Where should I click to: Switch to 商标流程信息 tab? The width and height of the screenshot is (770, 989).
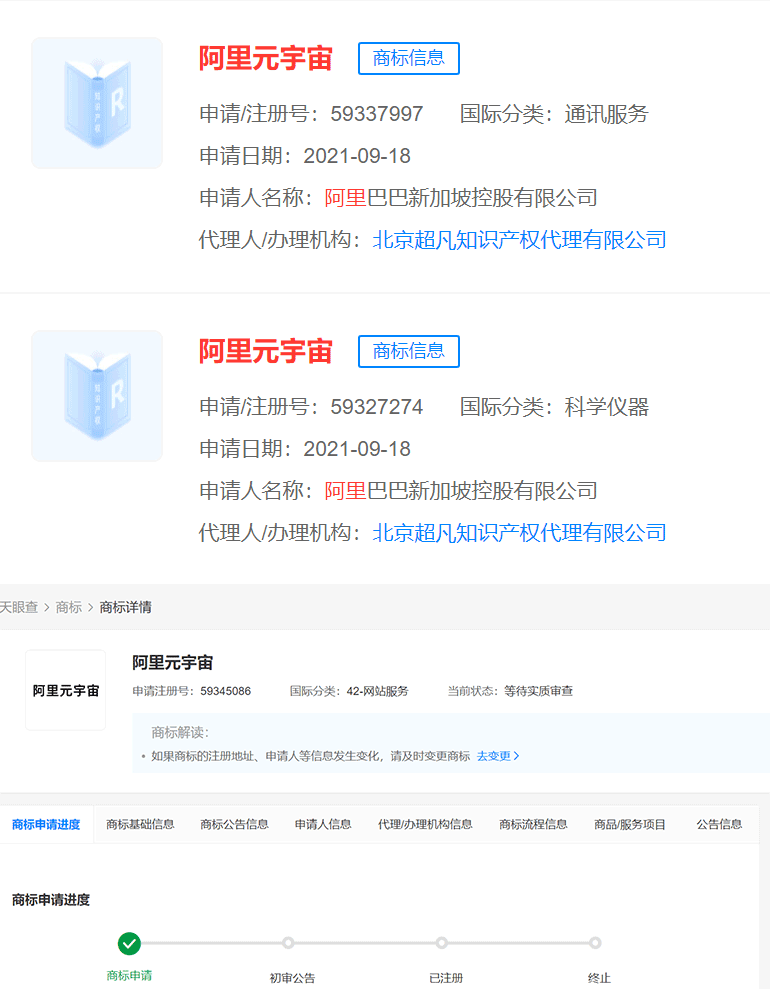pyautogui.click(x=534, y=824)
